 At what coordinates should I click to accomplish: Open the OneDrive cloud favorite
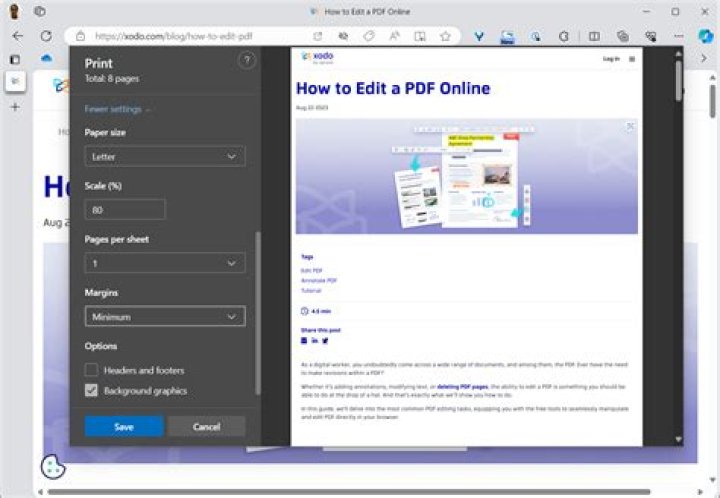point(47,58)
